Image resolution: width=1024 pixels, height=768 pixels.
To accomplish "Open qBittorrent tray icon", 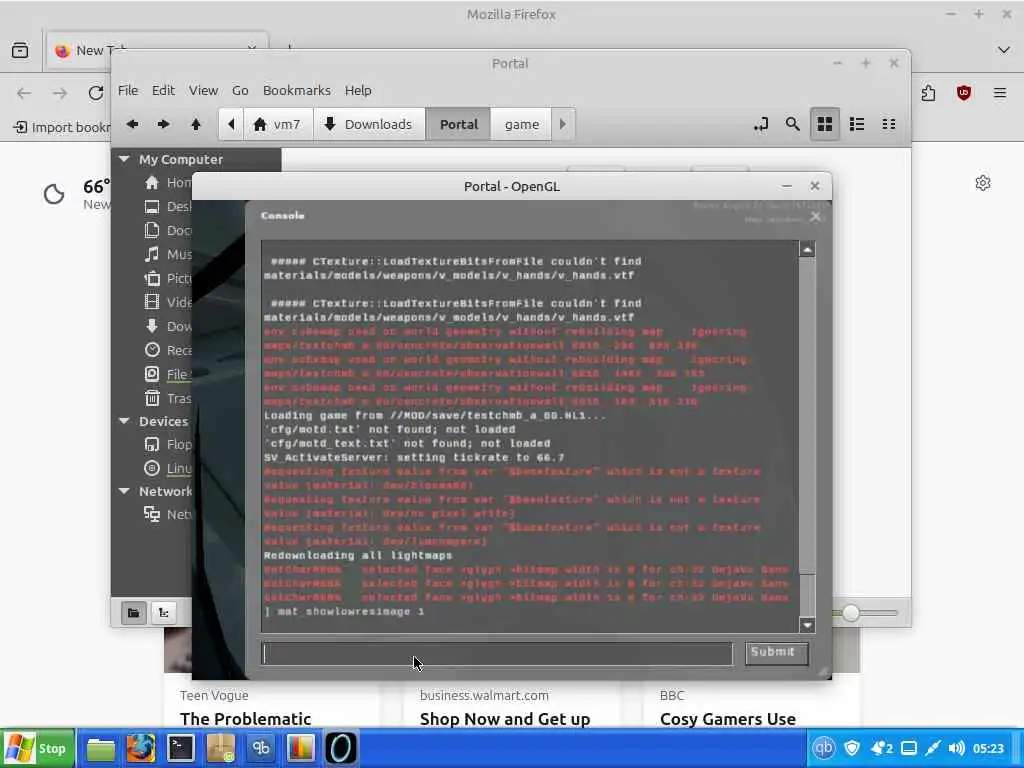I will pyautogui.click(x=823, y=748).
